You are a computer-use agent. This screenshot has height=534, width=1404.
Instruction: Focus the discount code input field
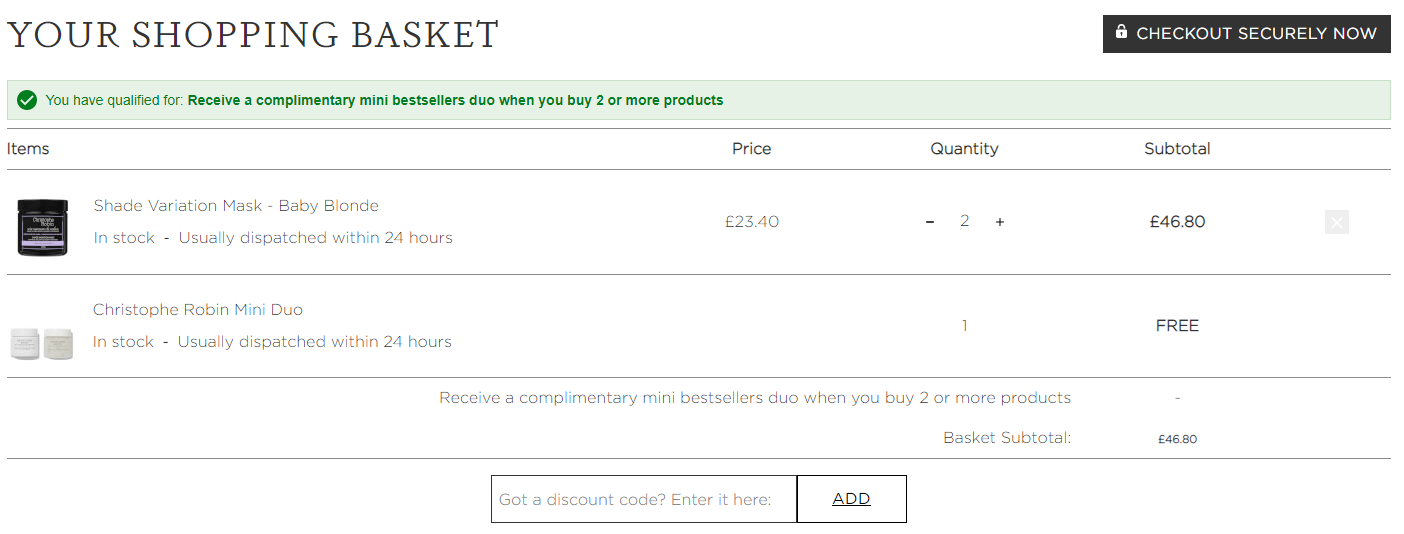[x=644, y=499]
